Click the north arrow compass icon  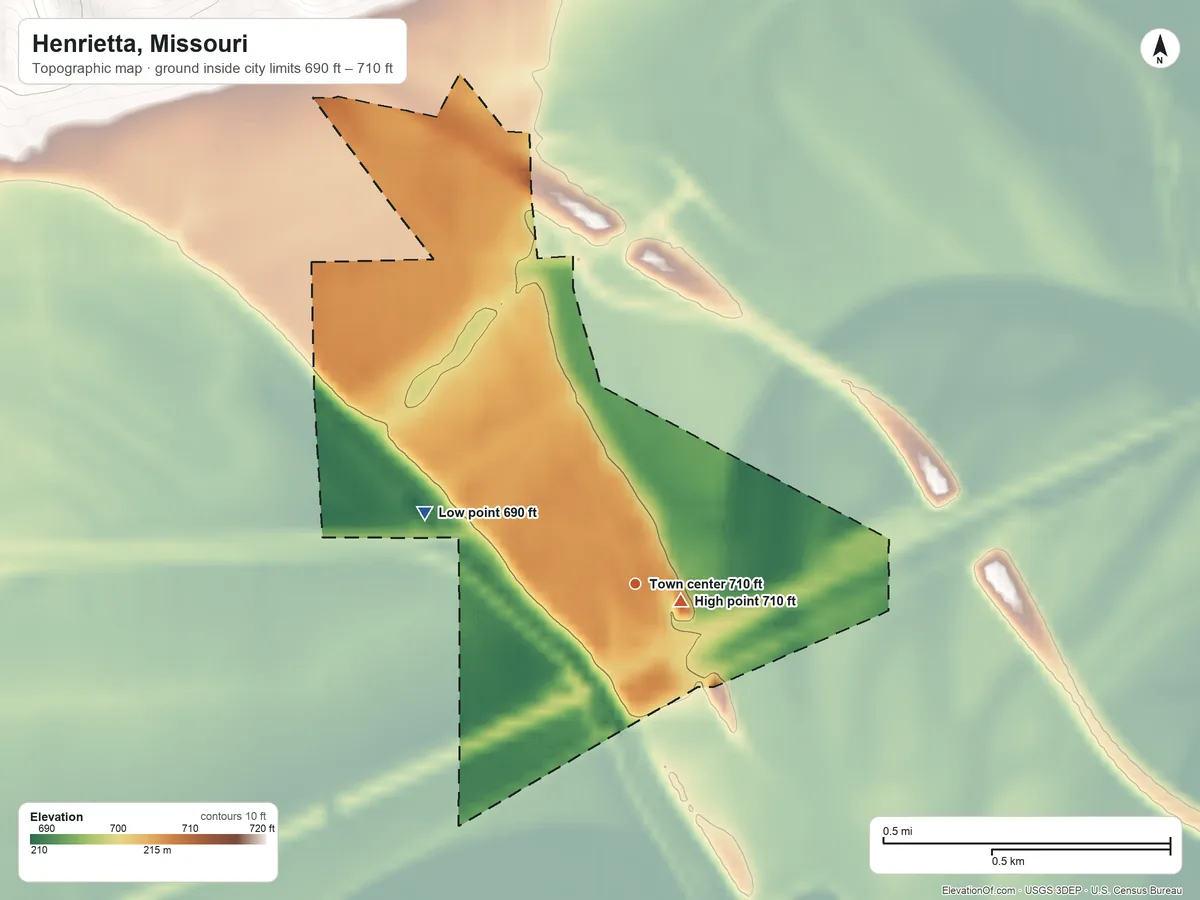[1160, 50]
